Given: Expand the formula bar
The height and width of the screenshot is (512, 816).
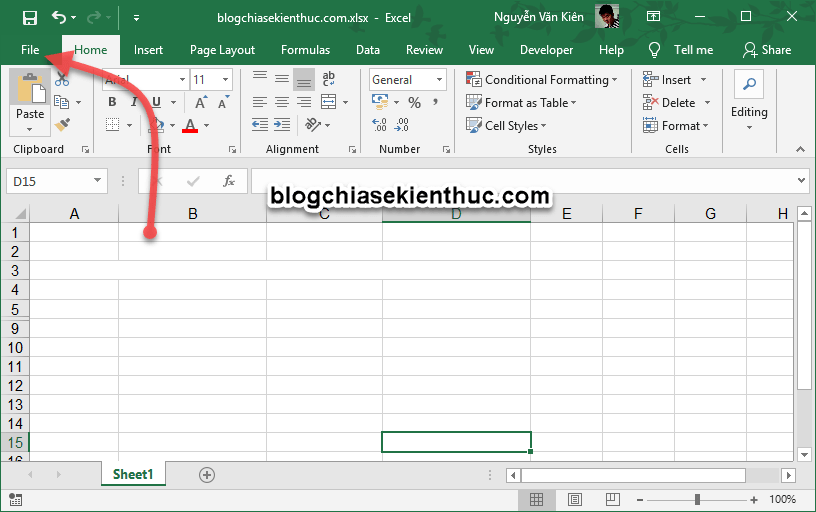Looking at the screenshot, I should click(801, 181).
